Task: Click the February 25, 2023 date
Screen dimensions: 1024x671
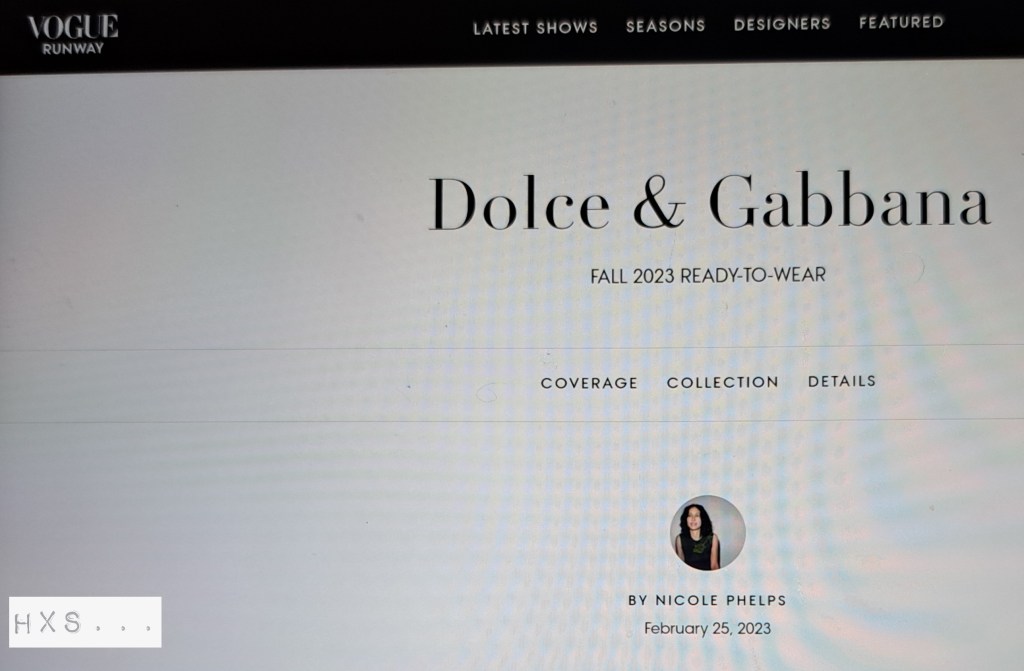Action: pos(707,629)
